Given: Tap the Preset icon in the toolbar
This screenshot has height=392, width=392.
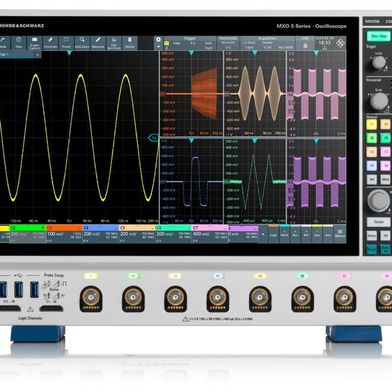Looking at the screenshot, I should 66,43.
